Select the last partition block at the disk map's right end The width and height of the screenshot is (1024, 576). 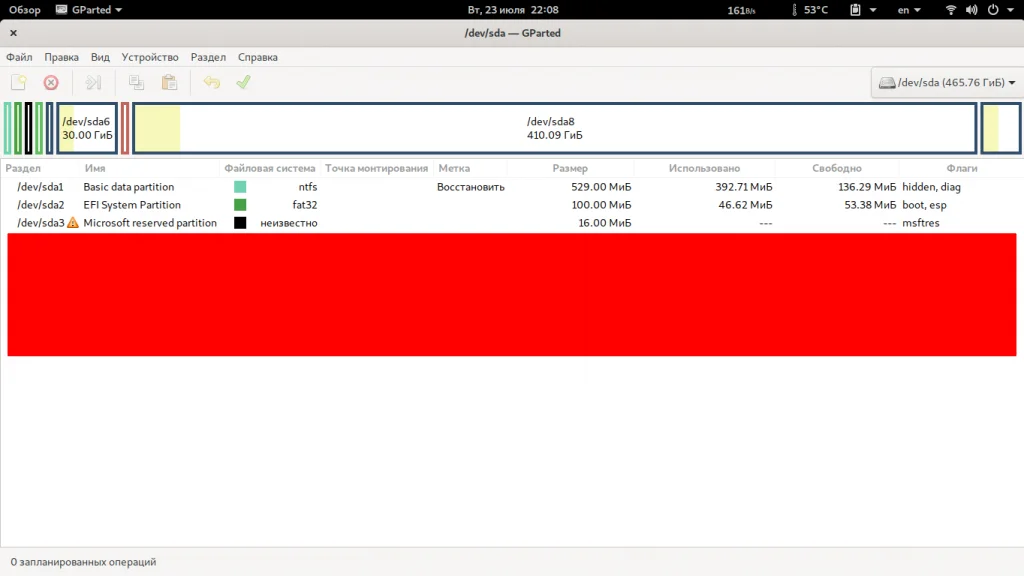(x=1000, y=128)
